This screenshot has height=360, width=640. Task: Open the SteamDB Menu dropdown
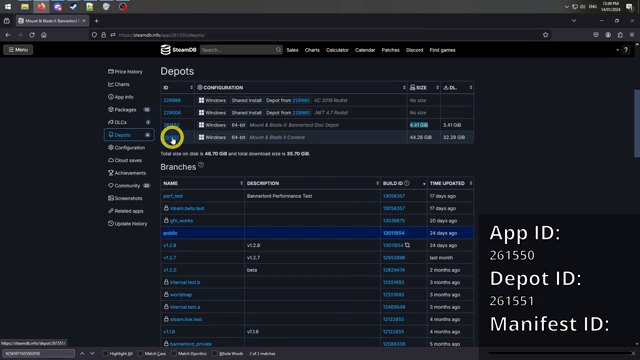pos(18,50)
